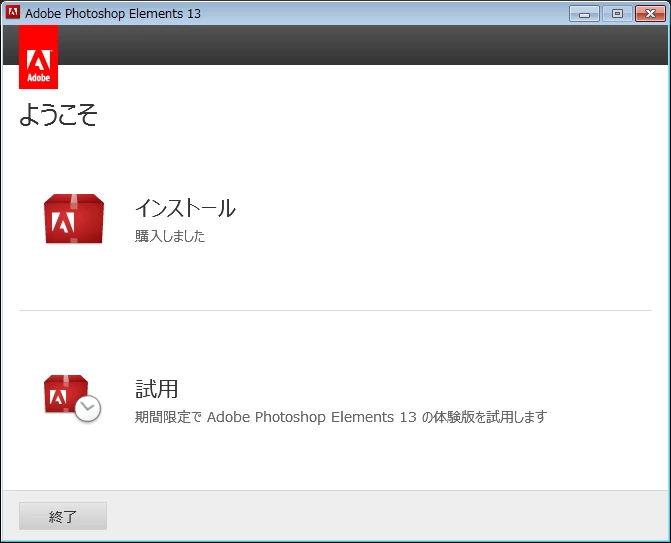Click the Adobe logo badge
This screenshot has height=543, width=671.
tap(39, 57)
